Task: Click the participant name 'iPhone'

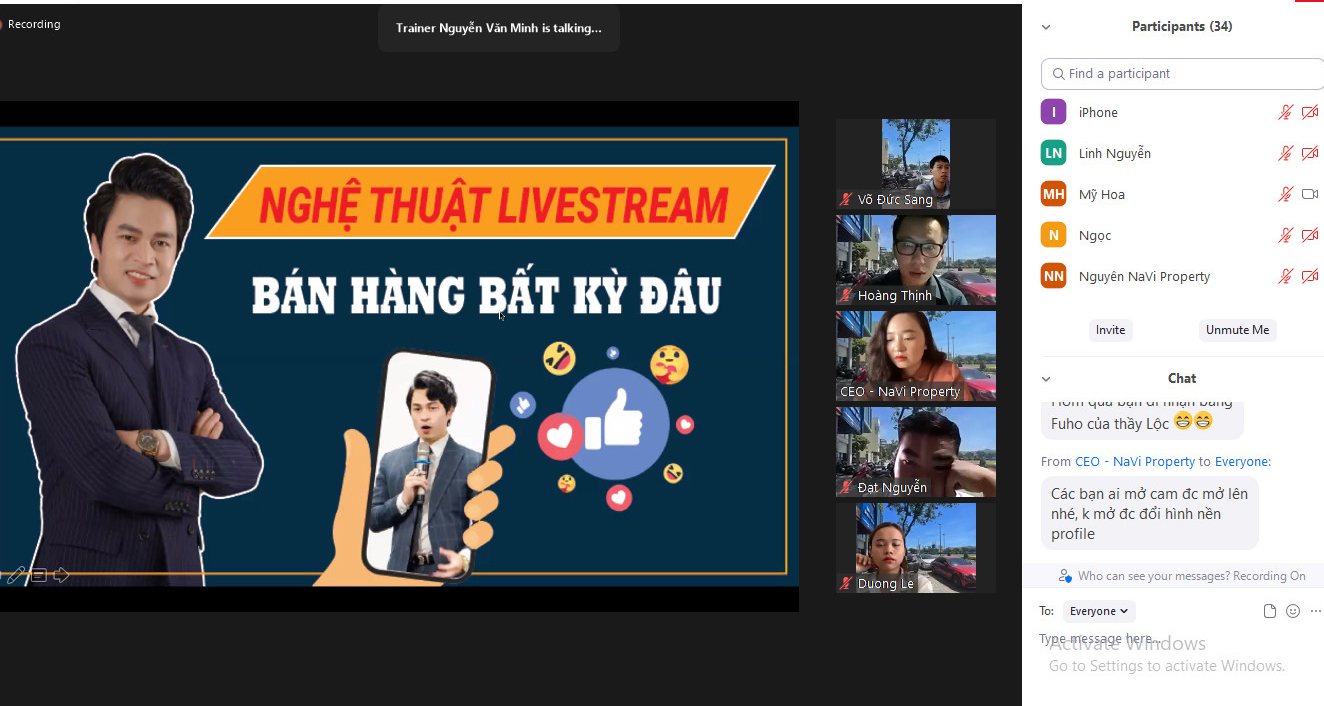Action: point(1098,113)
